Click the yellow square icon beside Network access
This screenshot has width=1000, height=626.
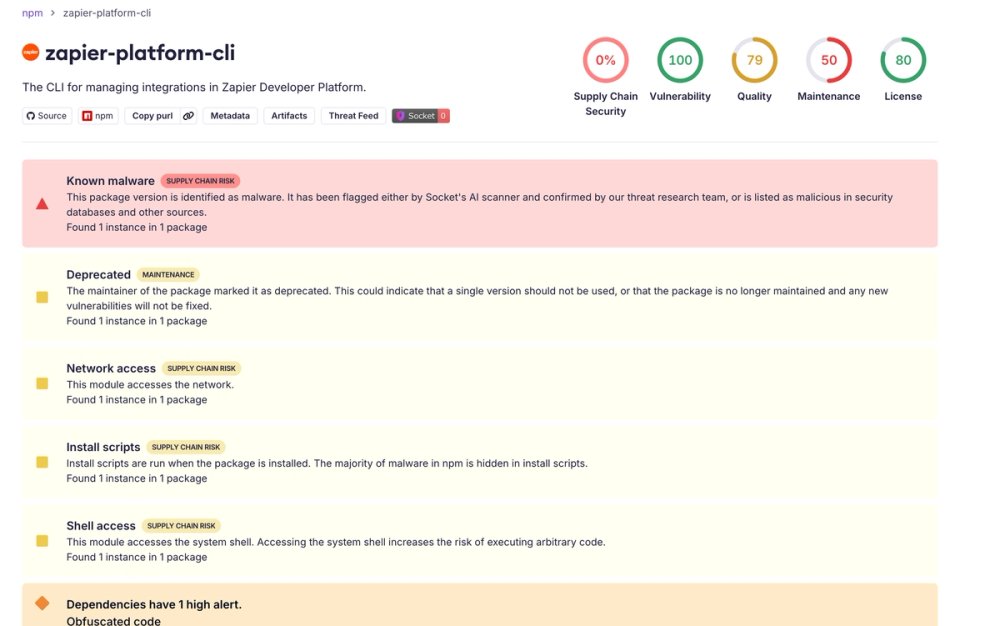coord(41,383)
